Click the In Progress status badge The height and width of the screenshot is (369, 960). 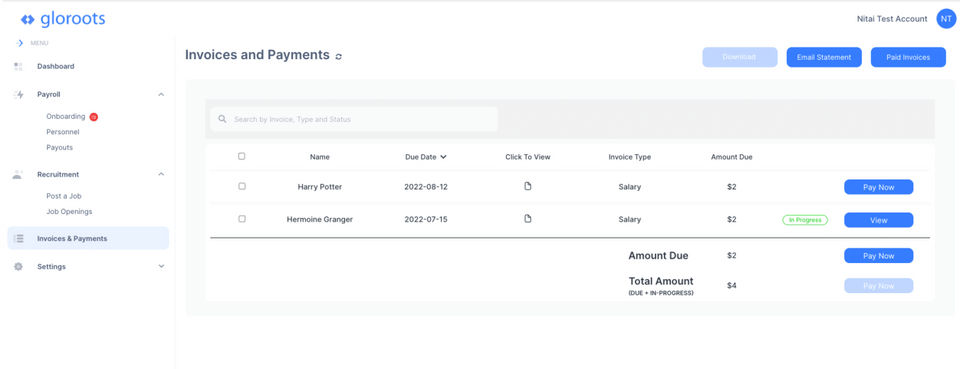pyautogui.click(x=805, y=220)
